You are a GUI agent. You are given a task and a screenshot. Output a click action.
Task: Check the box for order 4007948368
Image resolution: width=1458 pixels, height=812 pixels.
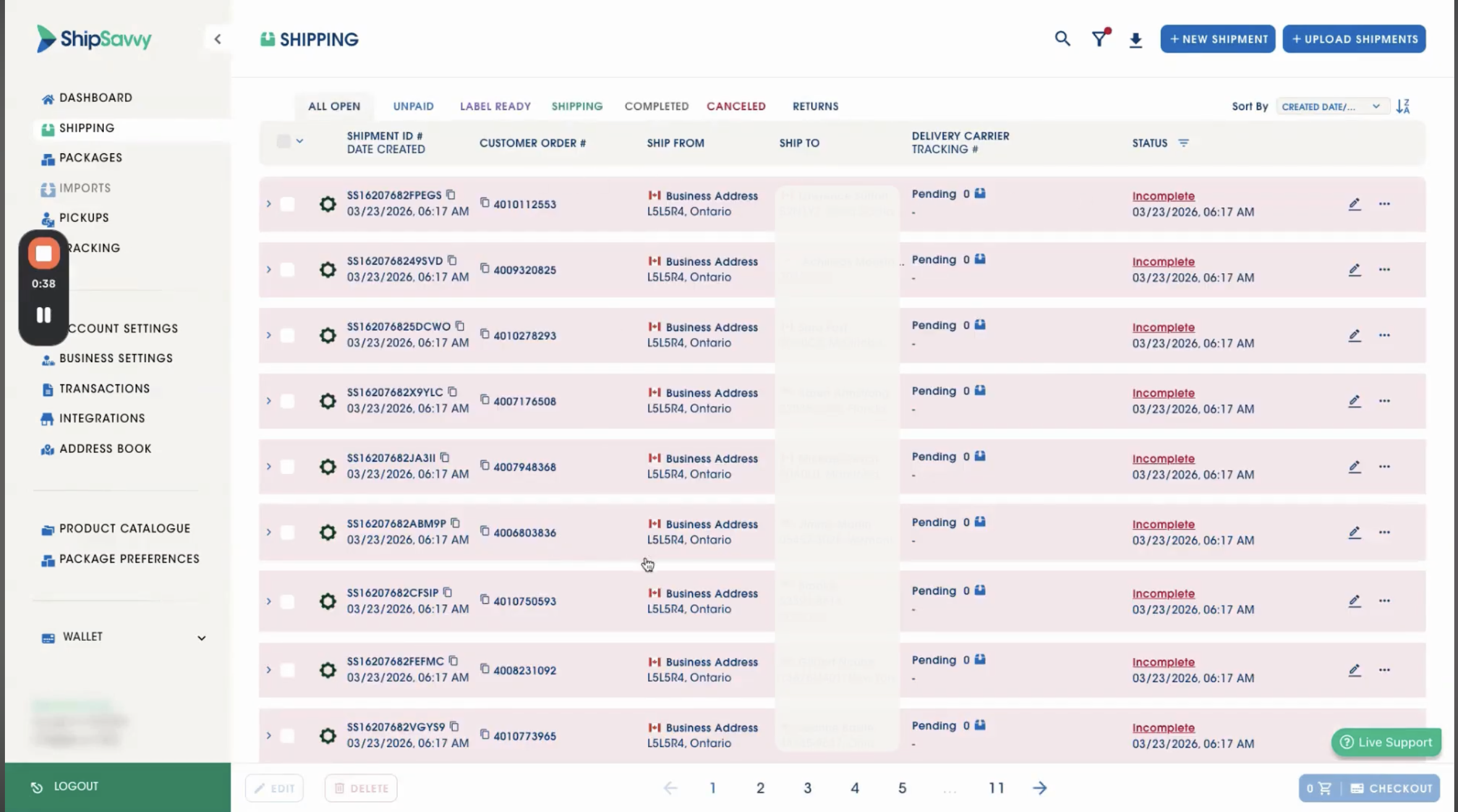tap(288, 467)
